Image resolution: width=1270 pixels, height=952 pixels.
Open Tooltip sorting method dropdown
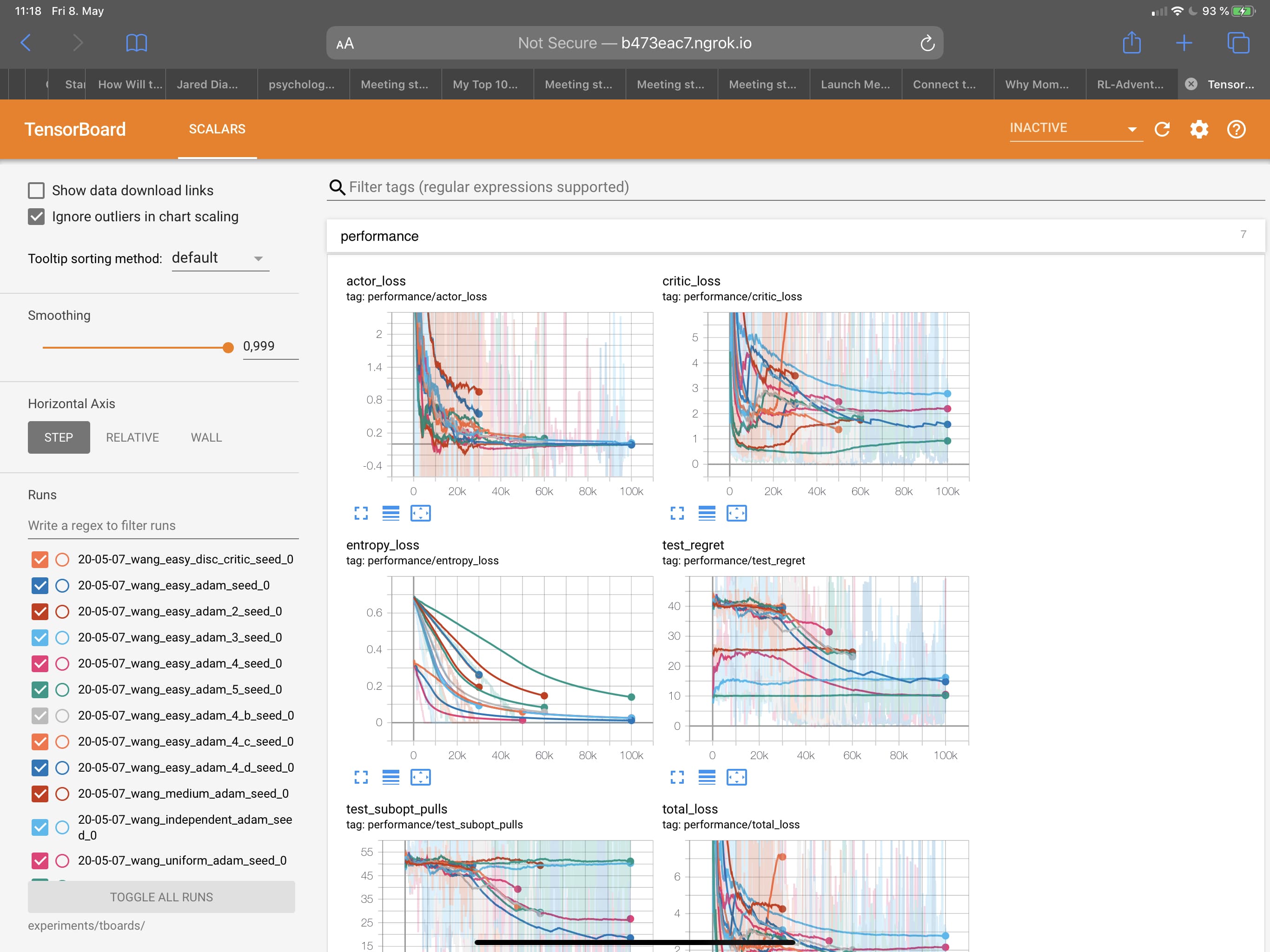(x=220, y=258)
